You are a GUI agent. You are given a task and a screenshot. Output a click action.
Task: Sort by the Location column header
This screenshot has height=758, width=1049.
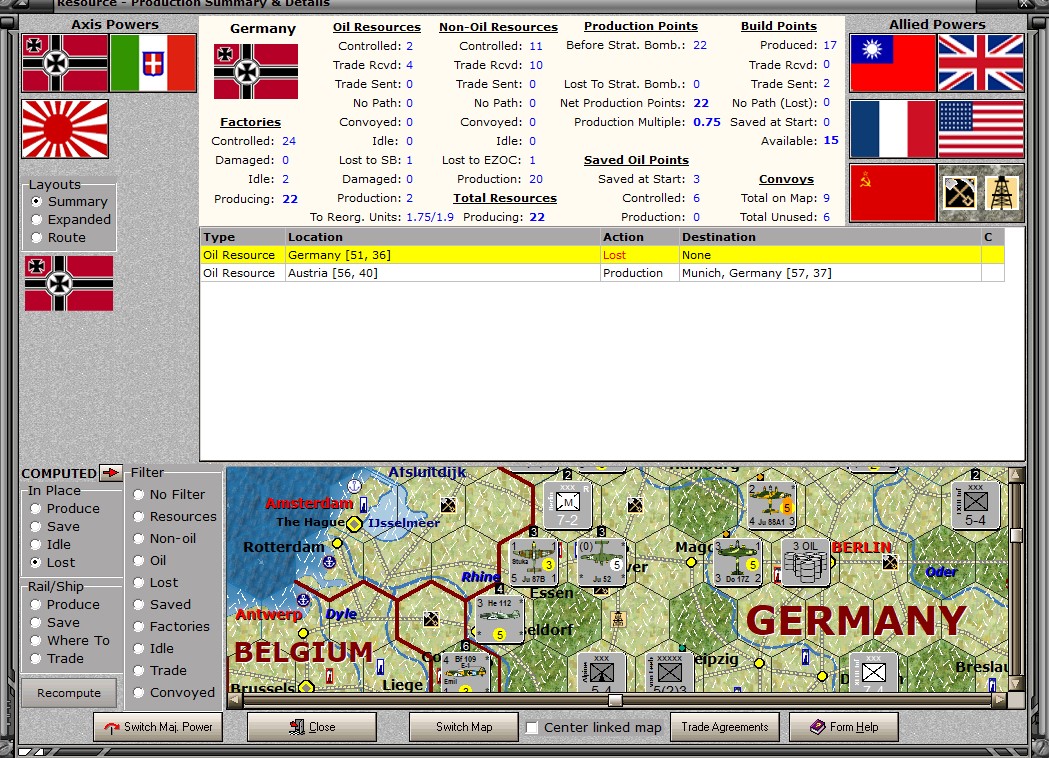click(x=442, y=237)
